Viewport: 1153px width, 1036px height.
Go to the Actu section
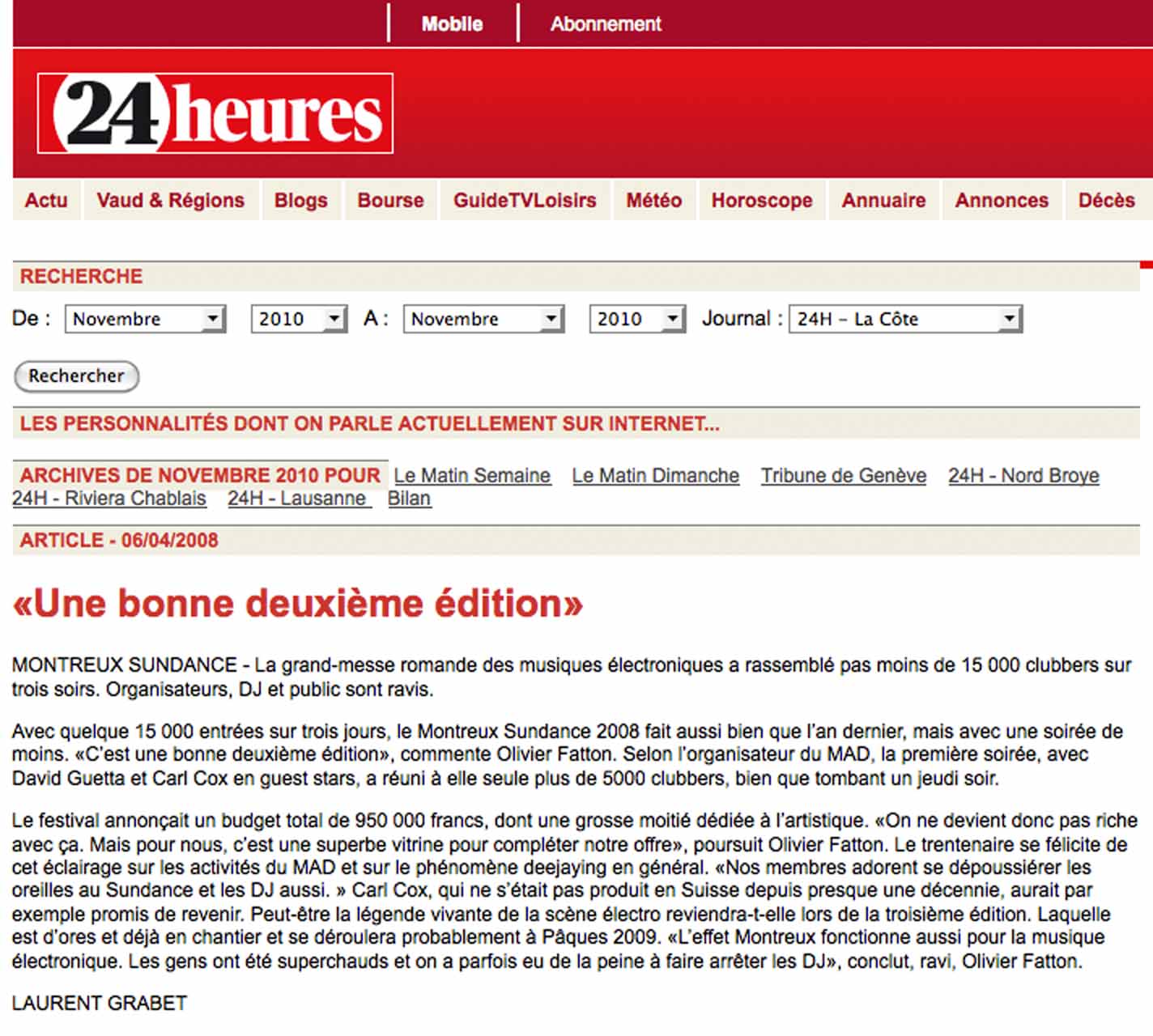tap(46, 201)
